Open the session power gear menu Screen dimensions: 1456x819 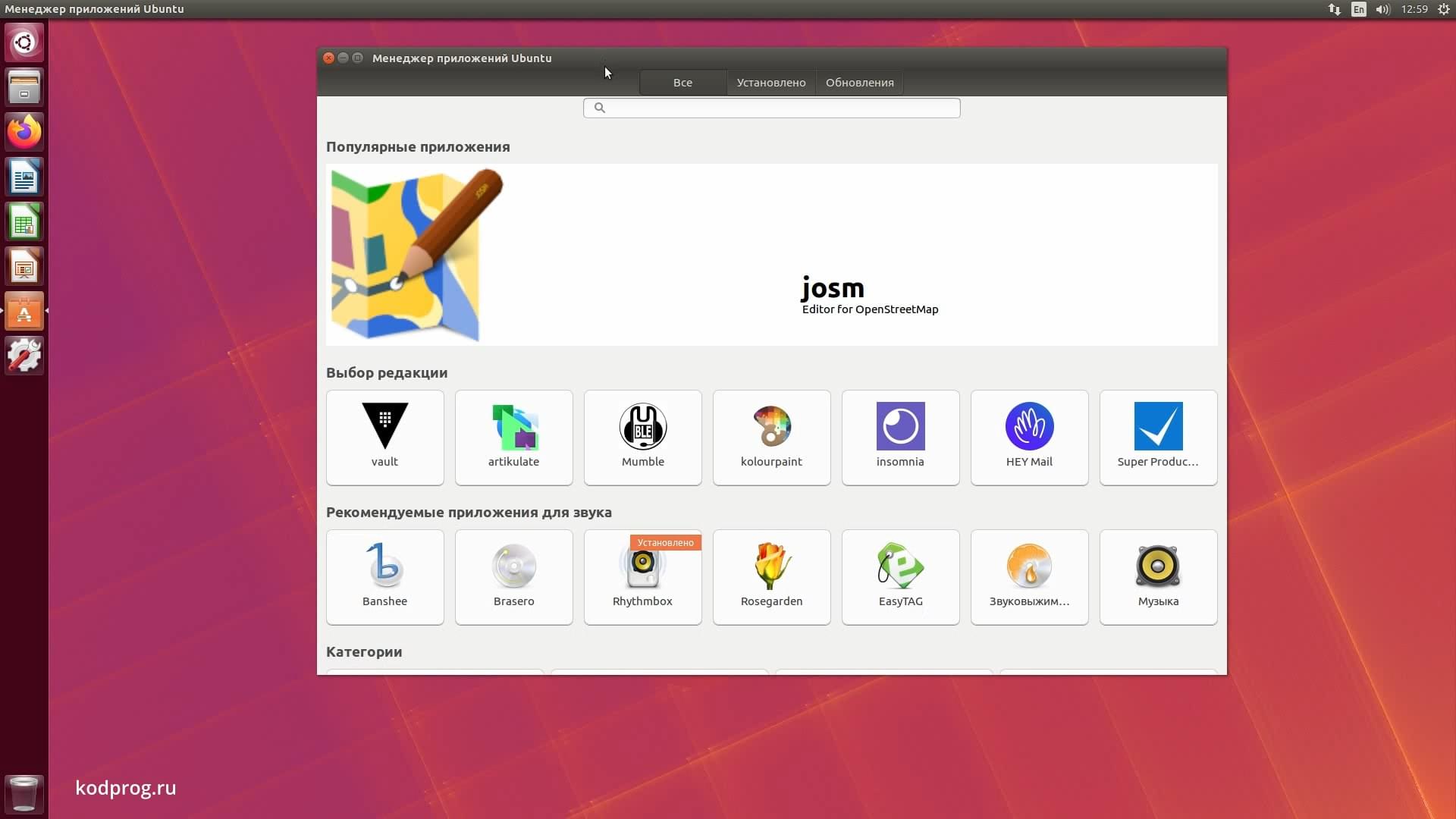tap(1444, 9)
